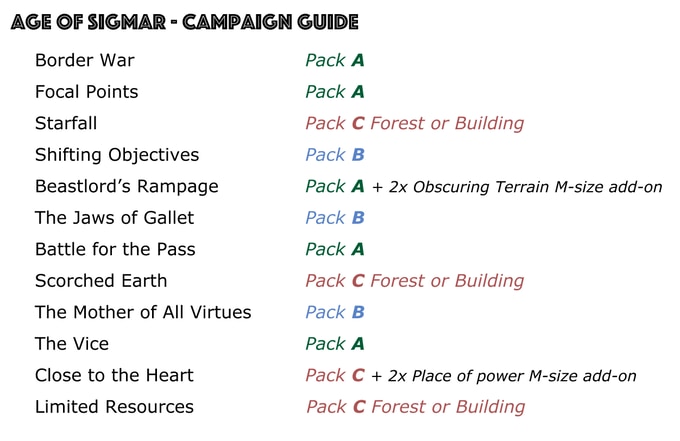Open the Starfall scenario entry
The image size is (680, 441).
pos(66,123)
